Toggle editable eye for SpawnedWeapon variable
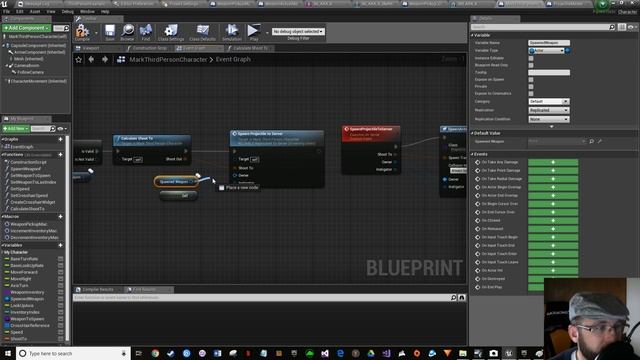Viewport: 640px width, 360px height. pyautogui.click(x=60, y=299)
